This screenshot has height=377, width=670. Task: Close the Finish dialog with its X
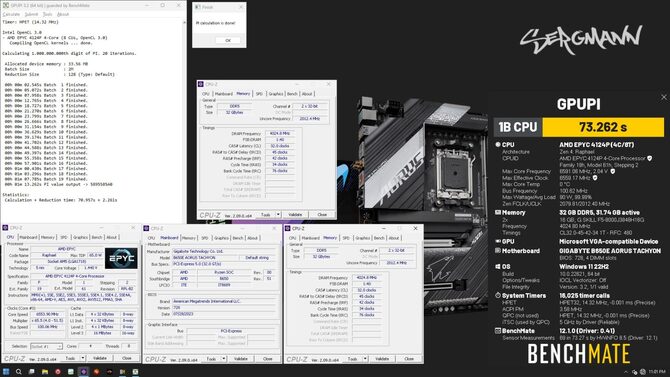point(241,7)
